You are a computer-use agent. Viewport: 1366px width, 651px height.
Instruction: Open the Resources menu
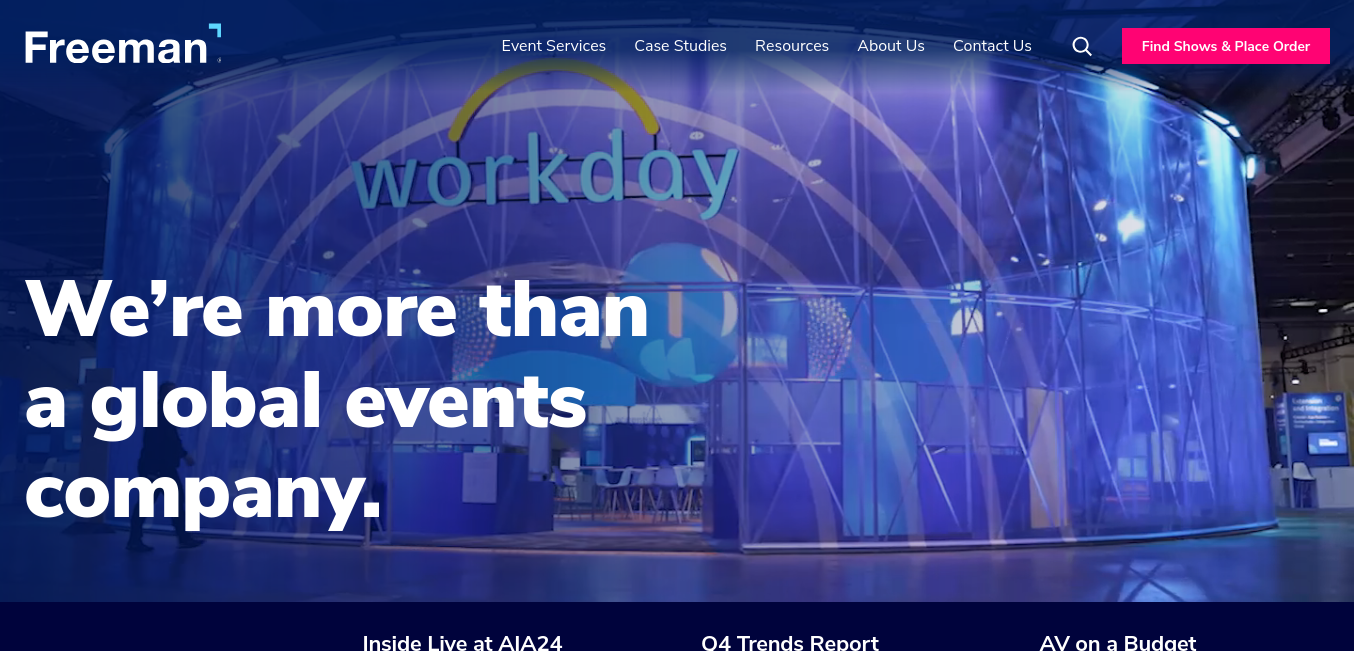pyautogui.click(x=792, y=46)
